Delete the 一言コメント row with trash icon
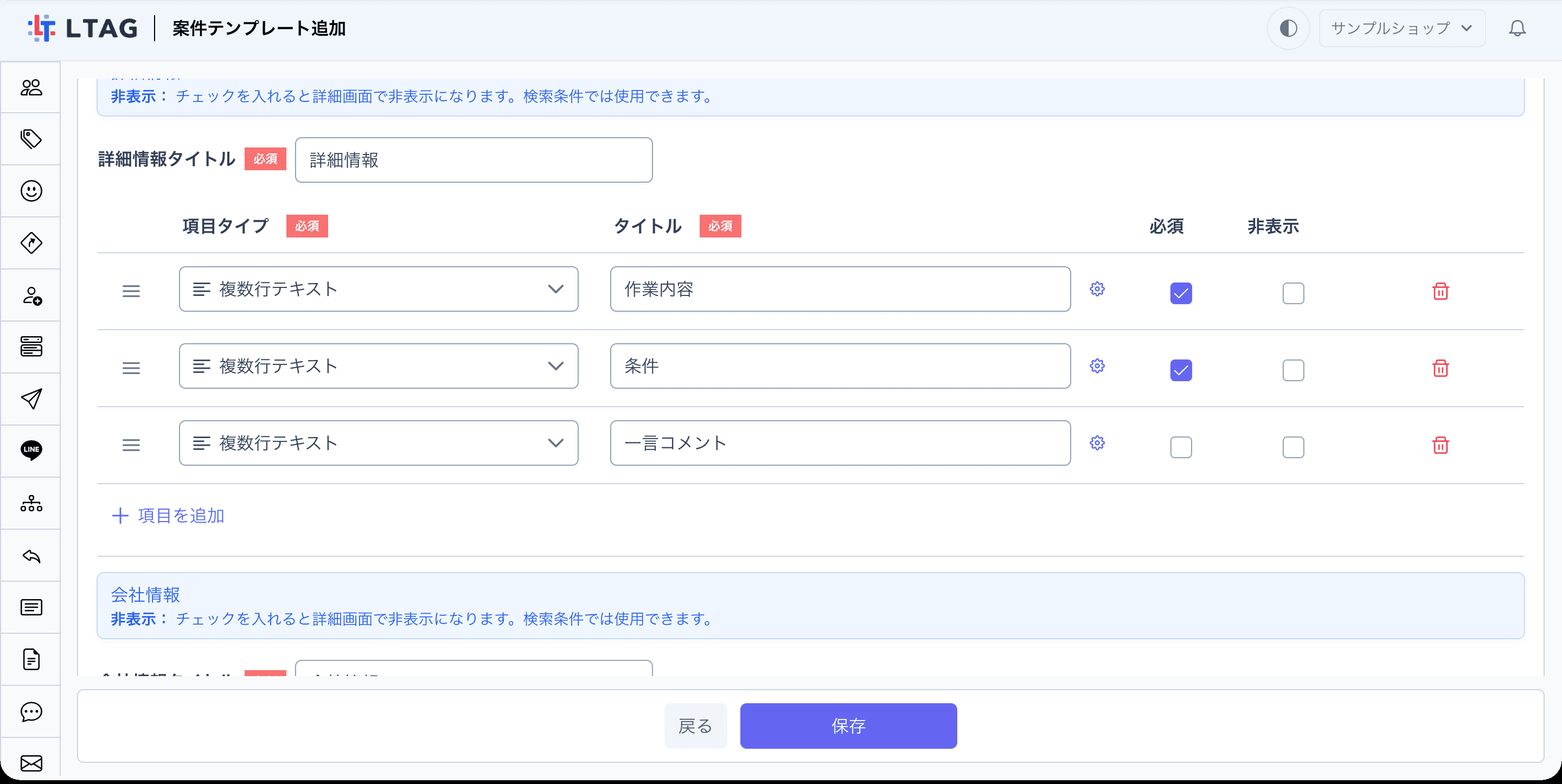The width and height of the screenshot is (1562, 784). 1440,446
